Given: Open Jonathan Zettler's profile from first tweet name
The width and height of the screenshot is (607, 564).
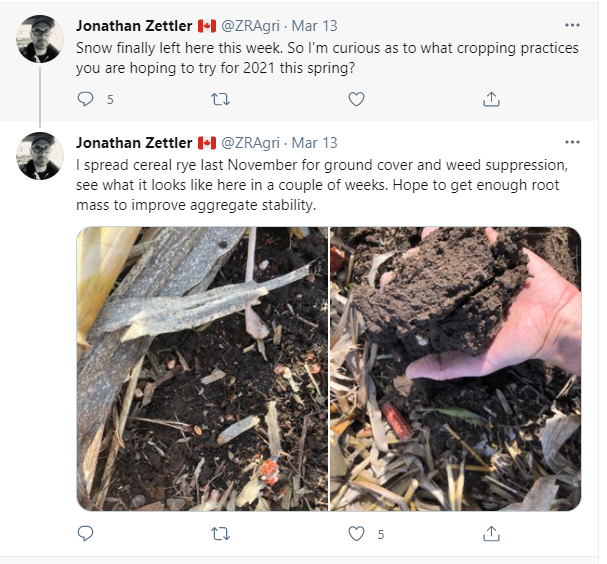Looking at the screenshot, I should pos(134,25).
